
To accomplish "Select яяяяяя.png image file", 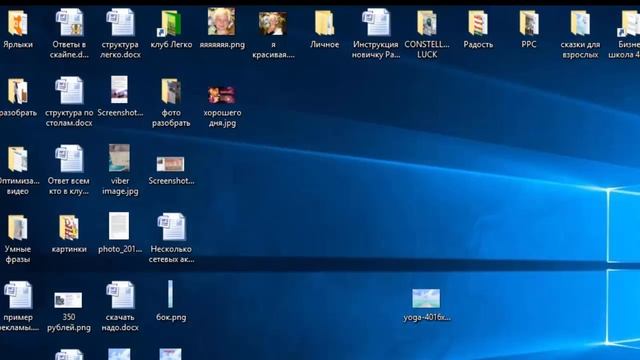I will tap(222, 22).
